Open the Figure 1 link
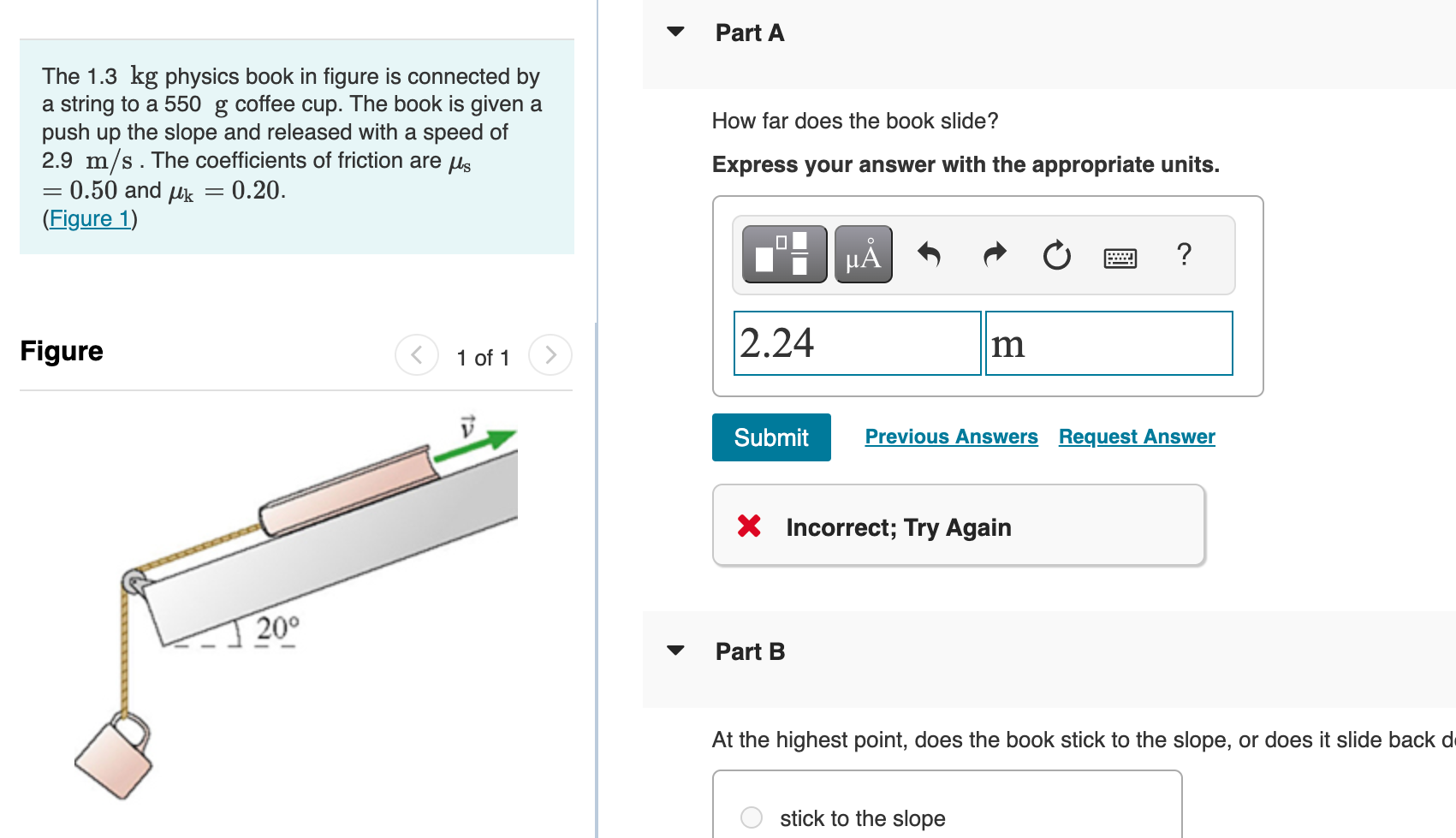 [90, 218]
